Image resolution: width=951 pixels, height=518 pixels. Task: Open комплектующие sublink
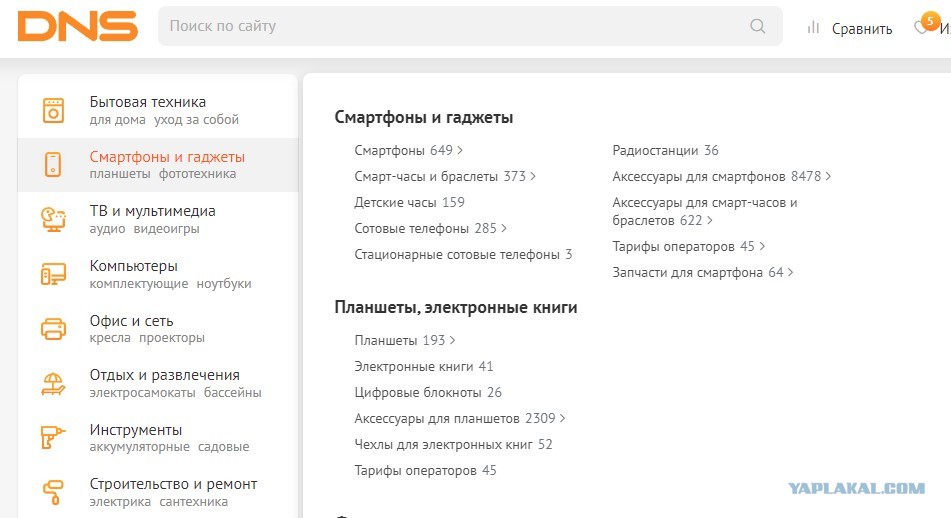138,283
